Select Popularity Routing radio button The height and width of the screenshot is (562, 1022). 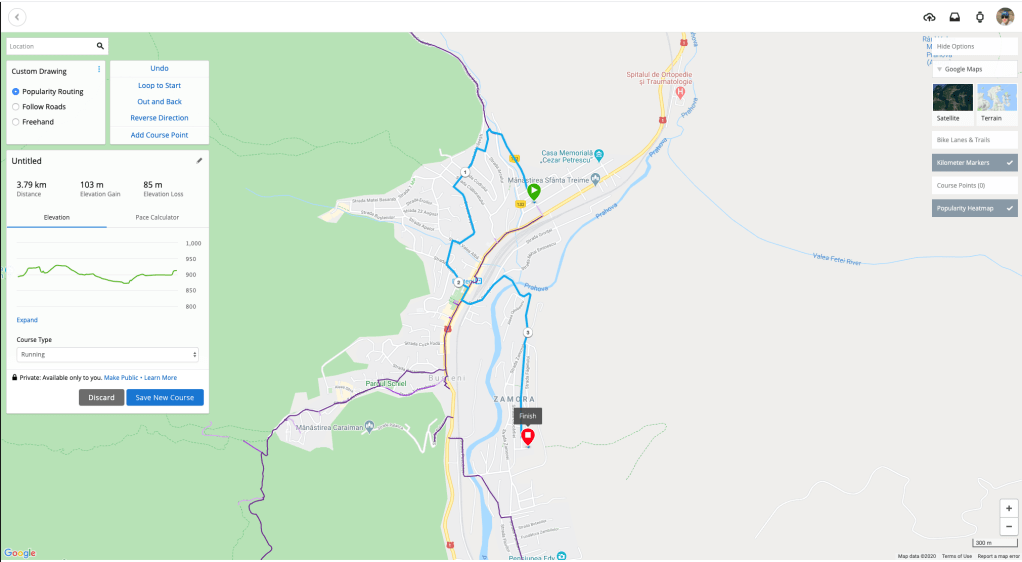(x=16, y=92)
